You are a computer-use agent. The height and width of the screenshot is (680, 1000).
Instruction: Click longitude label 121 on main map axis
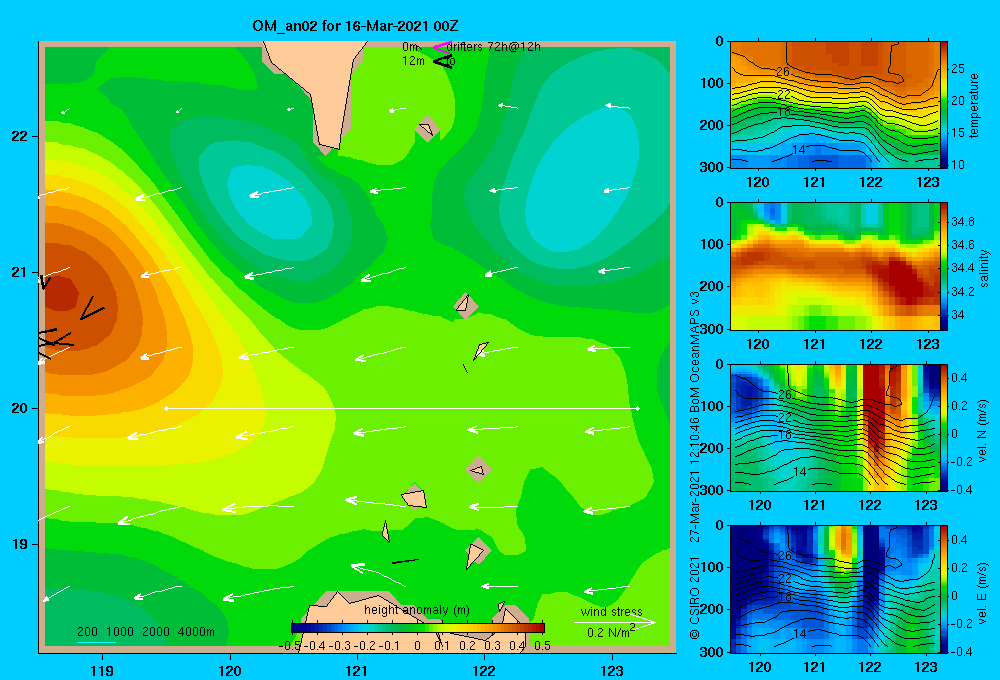(357, 670)
